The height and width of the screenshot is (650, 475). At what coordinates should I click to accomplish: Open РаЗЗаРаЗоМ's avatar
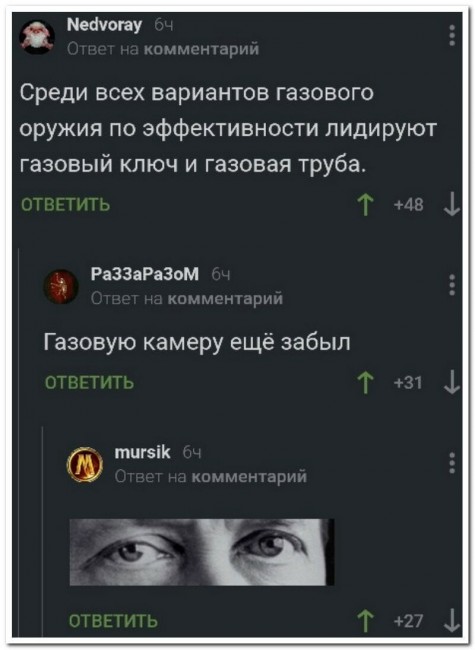[61, 286]
